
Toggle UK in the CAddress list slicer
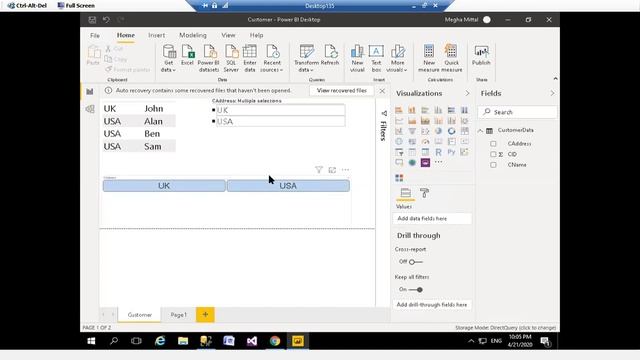213,110
